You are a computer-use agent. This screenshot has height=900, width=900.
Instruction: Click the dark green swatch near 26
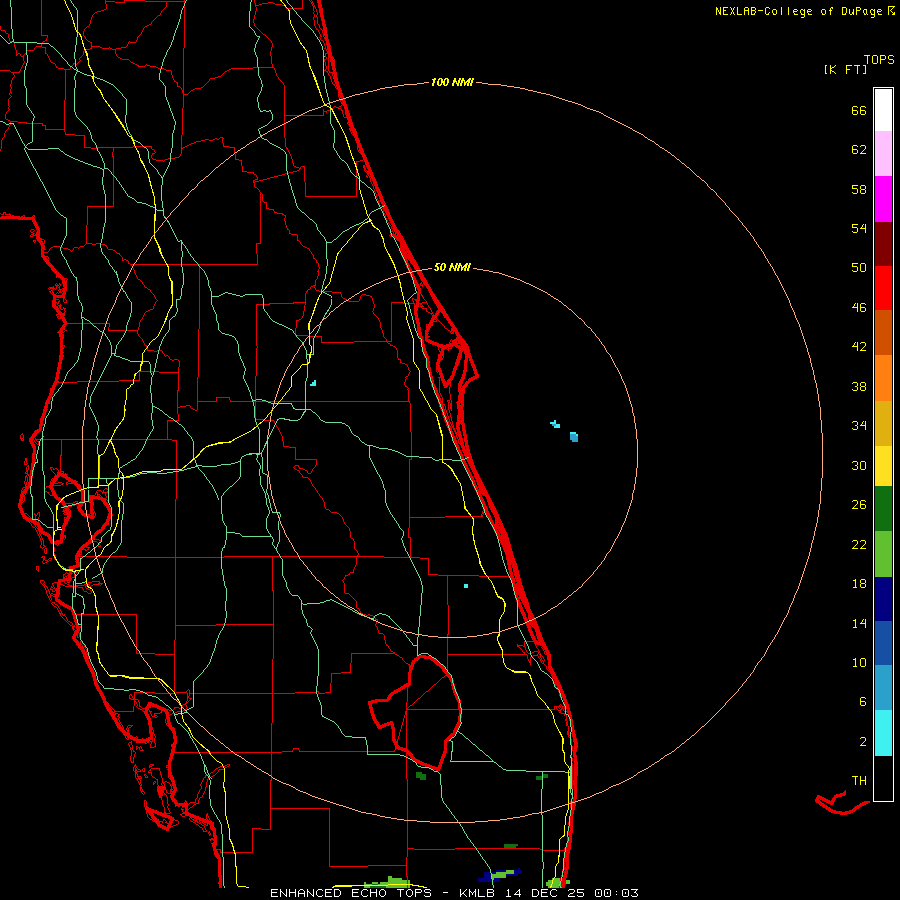pyautogui.click(x=883, y=509)
